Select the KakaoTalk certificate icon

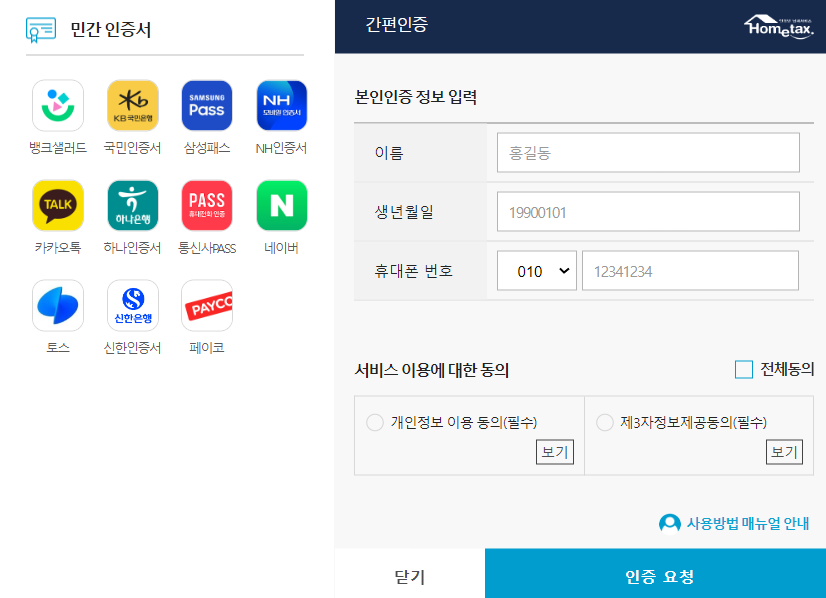57,205
